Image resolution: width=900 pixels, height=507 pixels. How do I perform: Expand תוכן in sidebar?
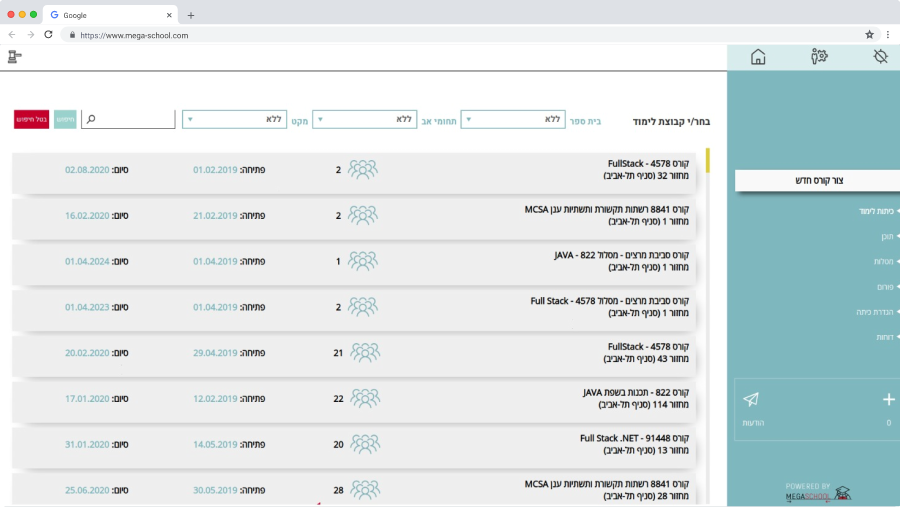pyautogui.click(x=889, y=237)
